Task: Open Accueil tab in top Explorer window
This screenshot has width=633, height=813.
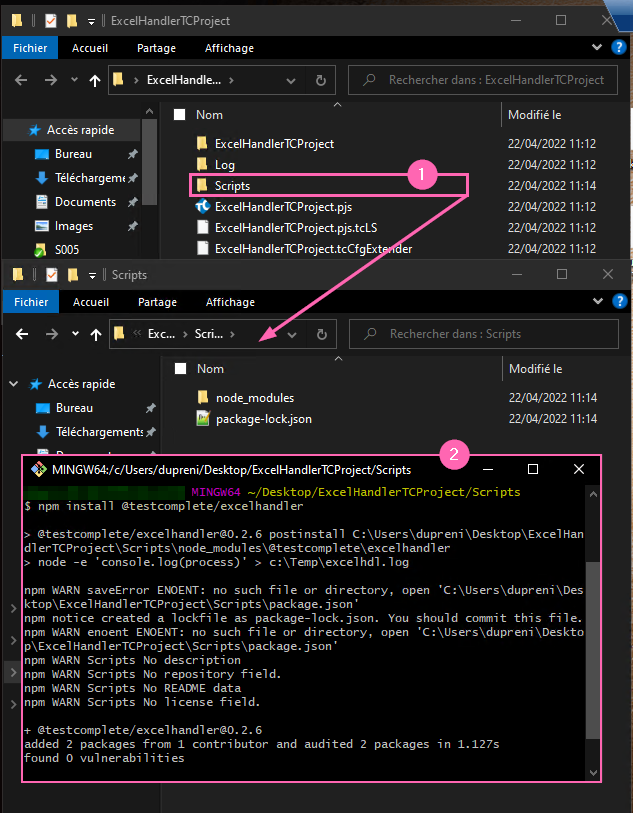Action: [x=90, y=48]
